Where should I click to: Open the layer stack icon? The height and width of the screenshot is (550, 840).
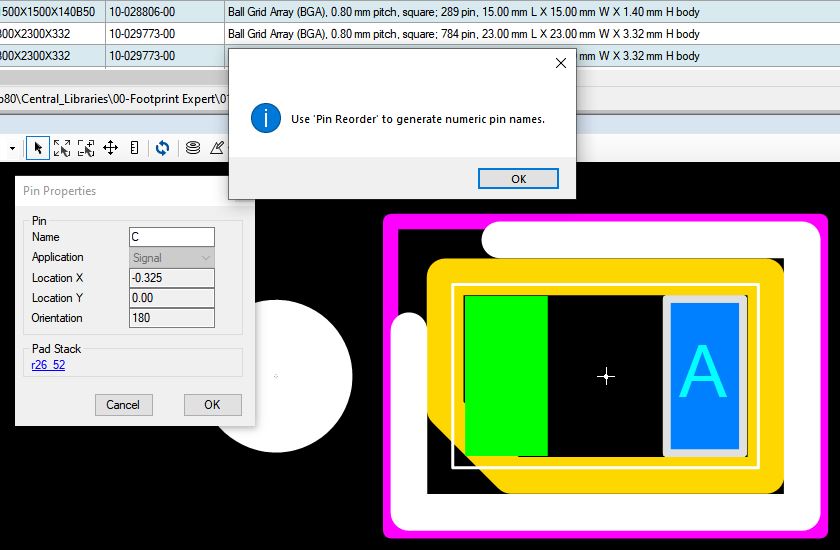click(193, 148)
